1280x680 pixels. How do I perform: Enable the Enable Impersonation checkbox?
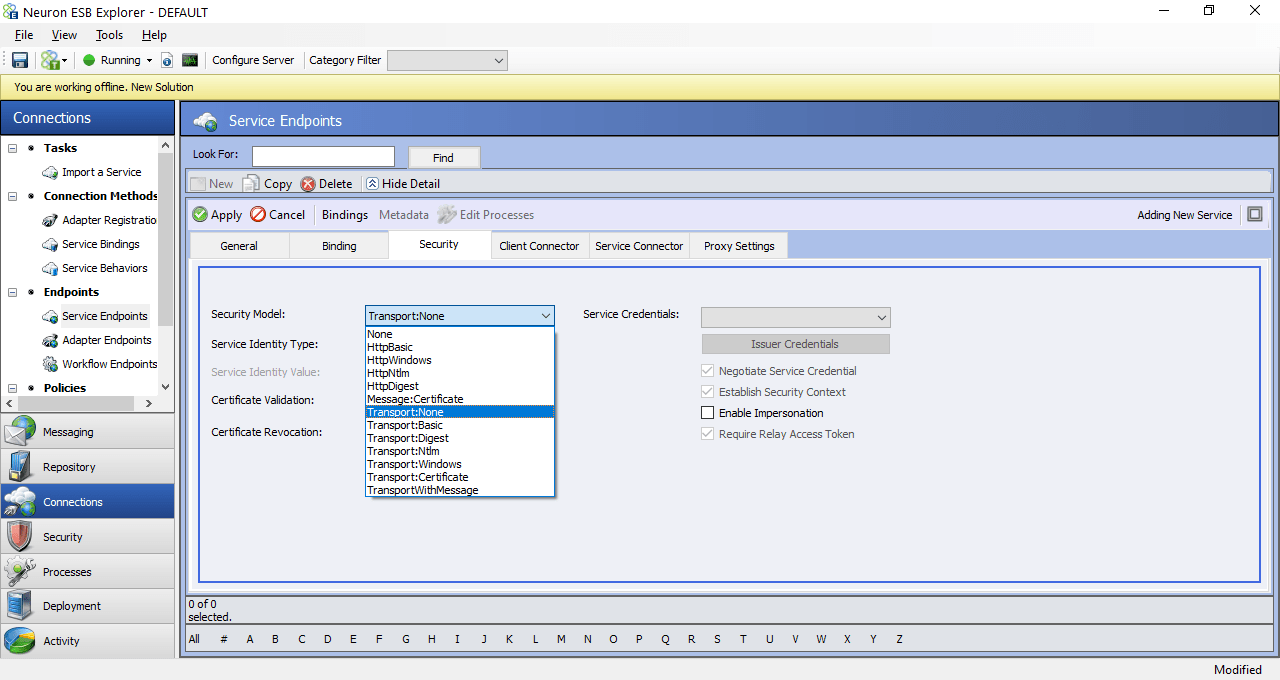pos(708,413)
